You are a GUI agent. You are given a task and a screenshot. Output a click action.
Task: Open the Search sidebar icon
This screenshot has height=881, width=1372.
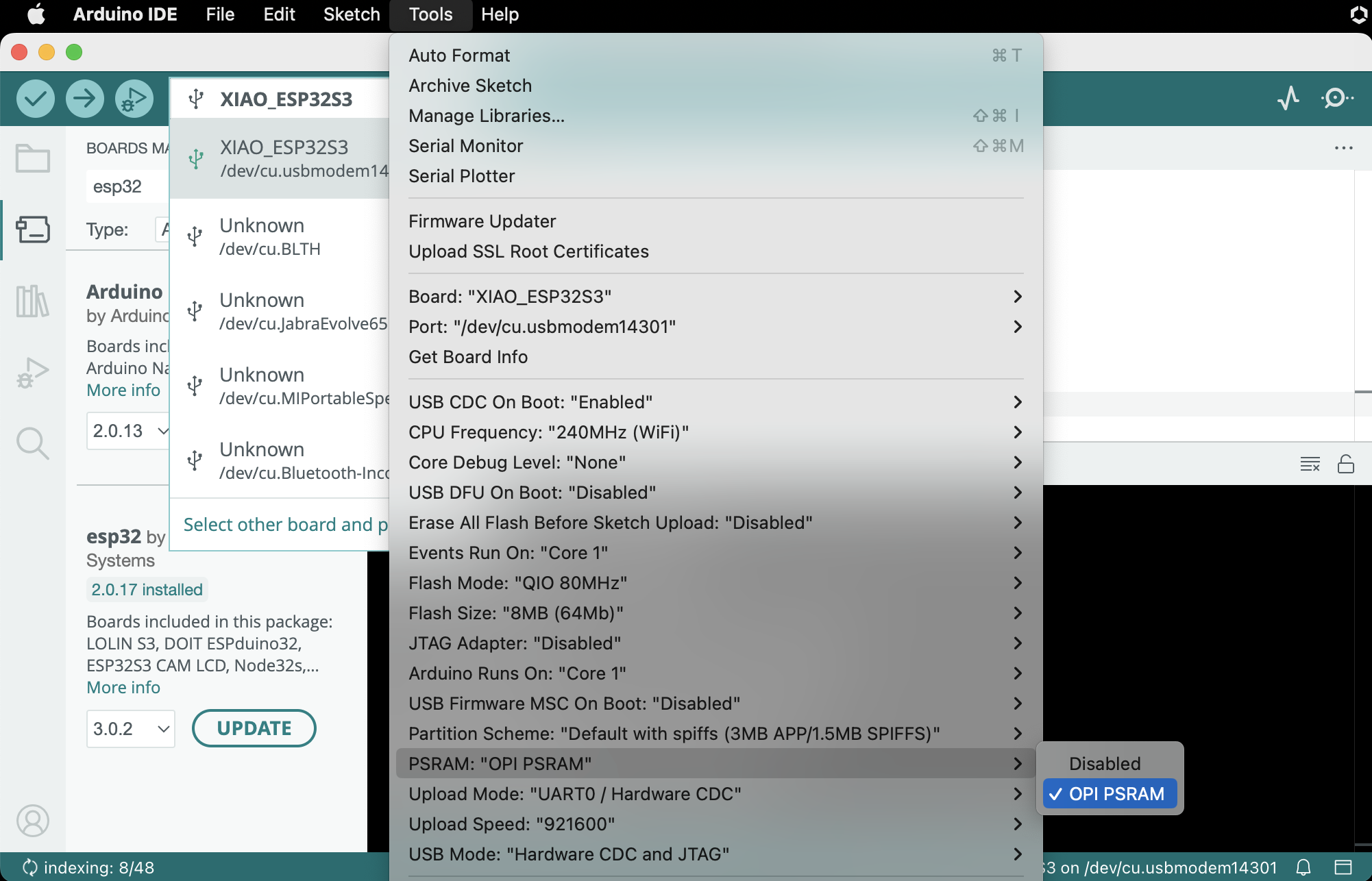point(33,444)
